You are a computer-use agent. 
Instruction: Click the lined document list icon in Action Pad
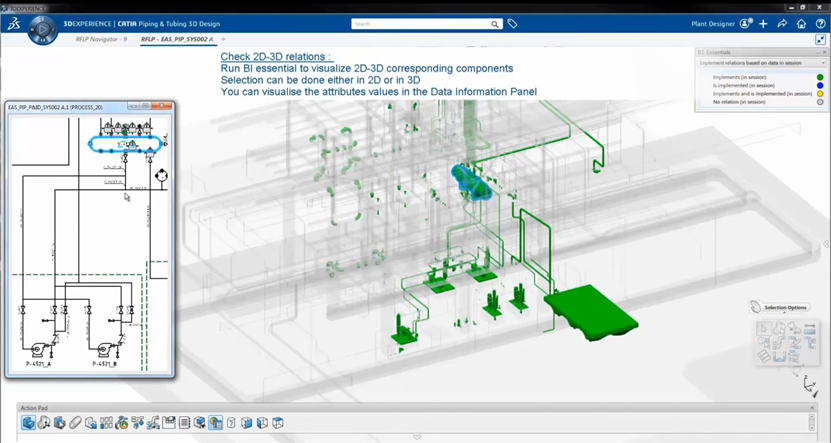[184, 422]
